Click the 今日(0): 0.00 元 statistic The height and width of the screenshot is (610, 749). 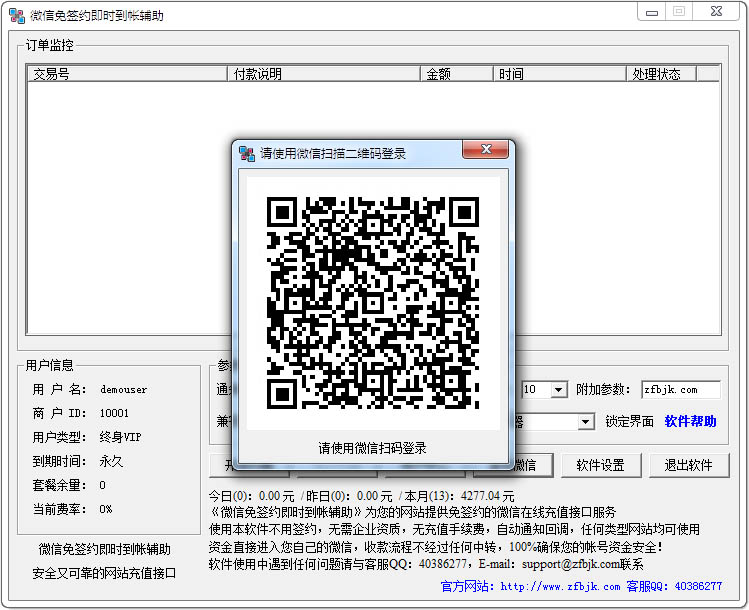(252, 496)
